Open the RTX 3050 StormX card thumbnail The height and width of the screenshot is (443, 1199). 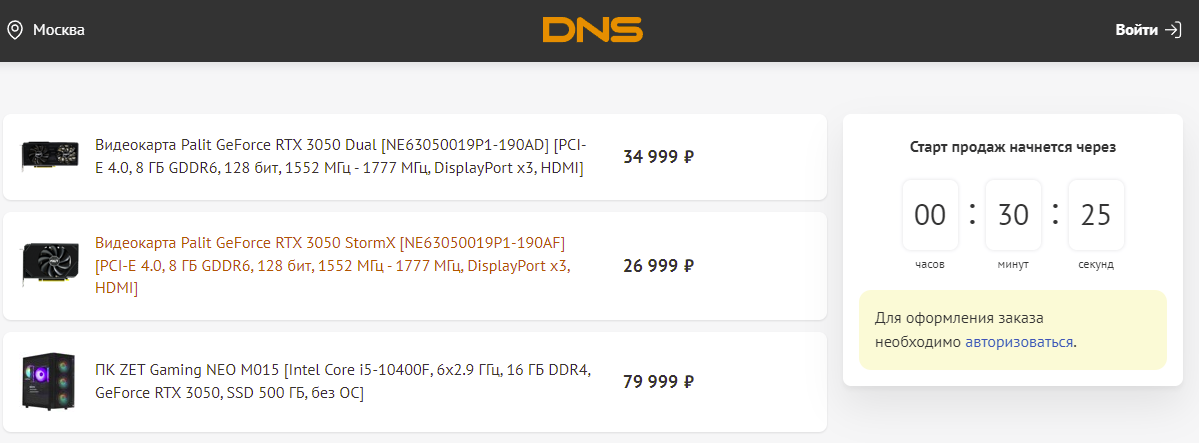(50, 265)
